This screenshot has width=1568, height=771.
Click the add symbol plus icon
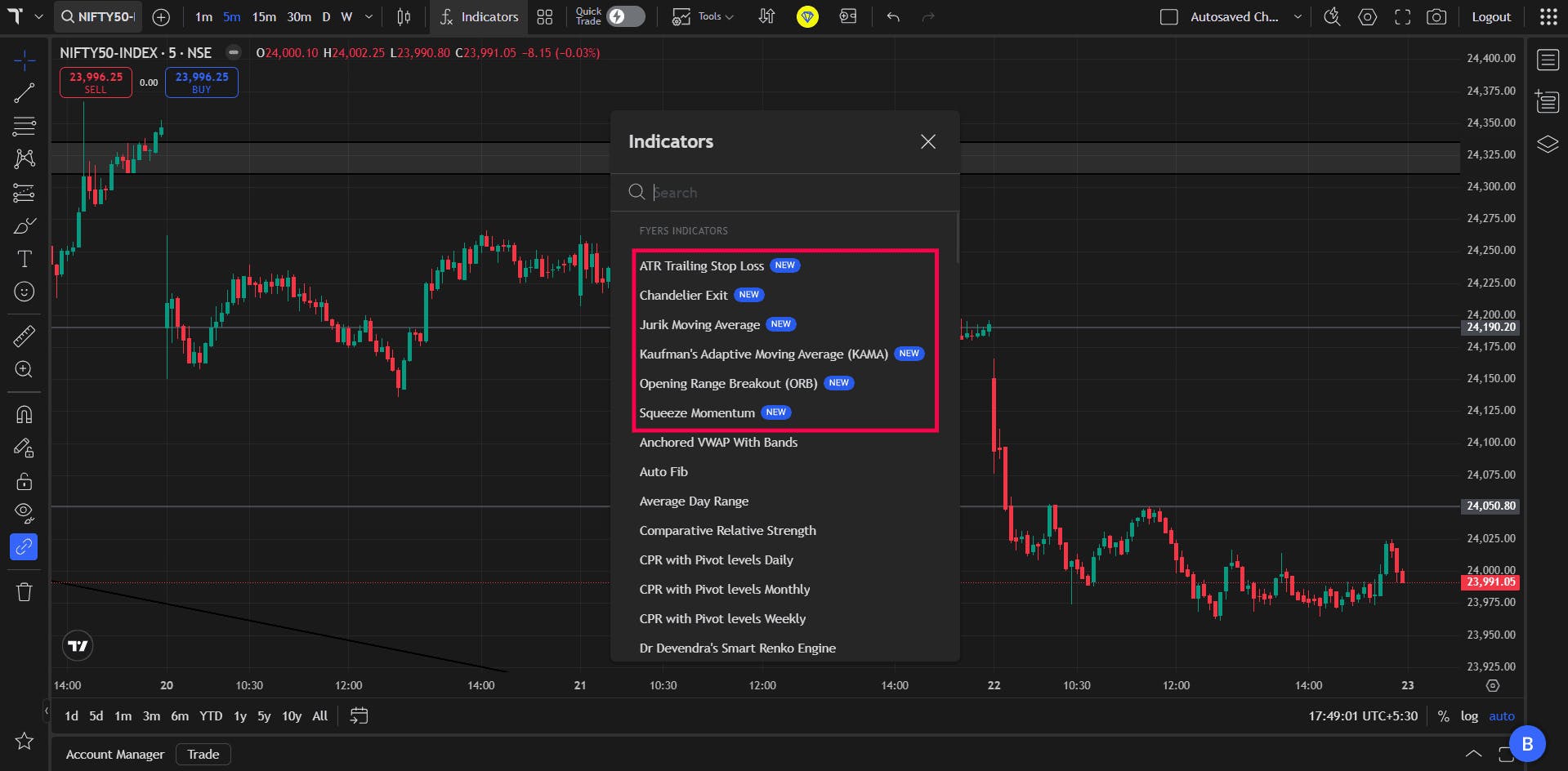click(x=161, y=17)
